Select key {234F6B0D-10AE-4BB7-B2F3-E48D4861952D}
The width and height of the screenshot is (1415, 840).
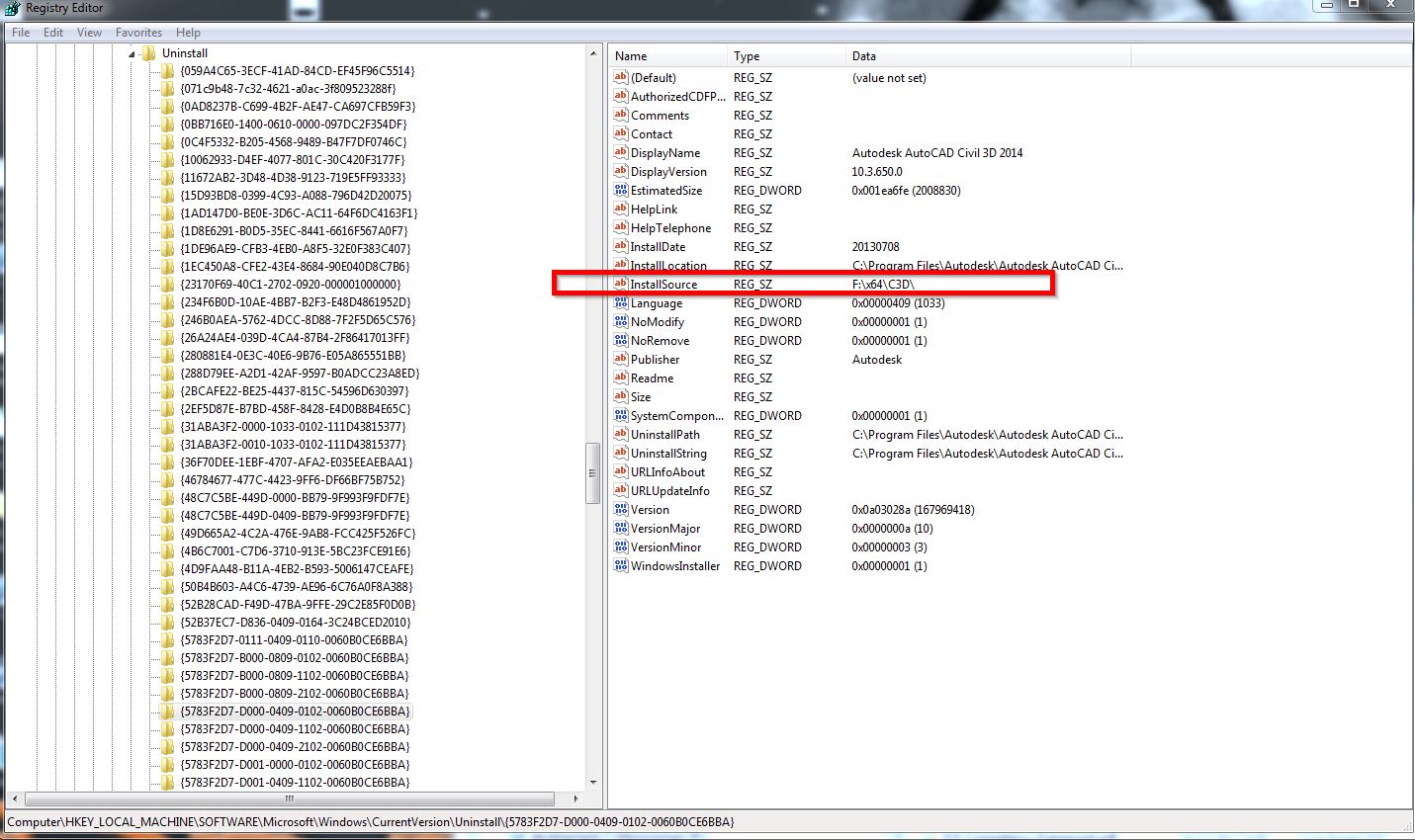(295, 302)
